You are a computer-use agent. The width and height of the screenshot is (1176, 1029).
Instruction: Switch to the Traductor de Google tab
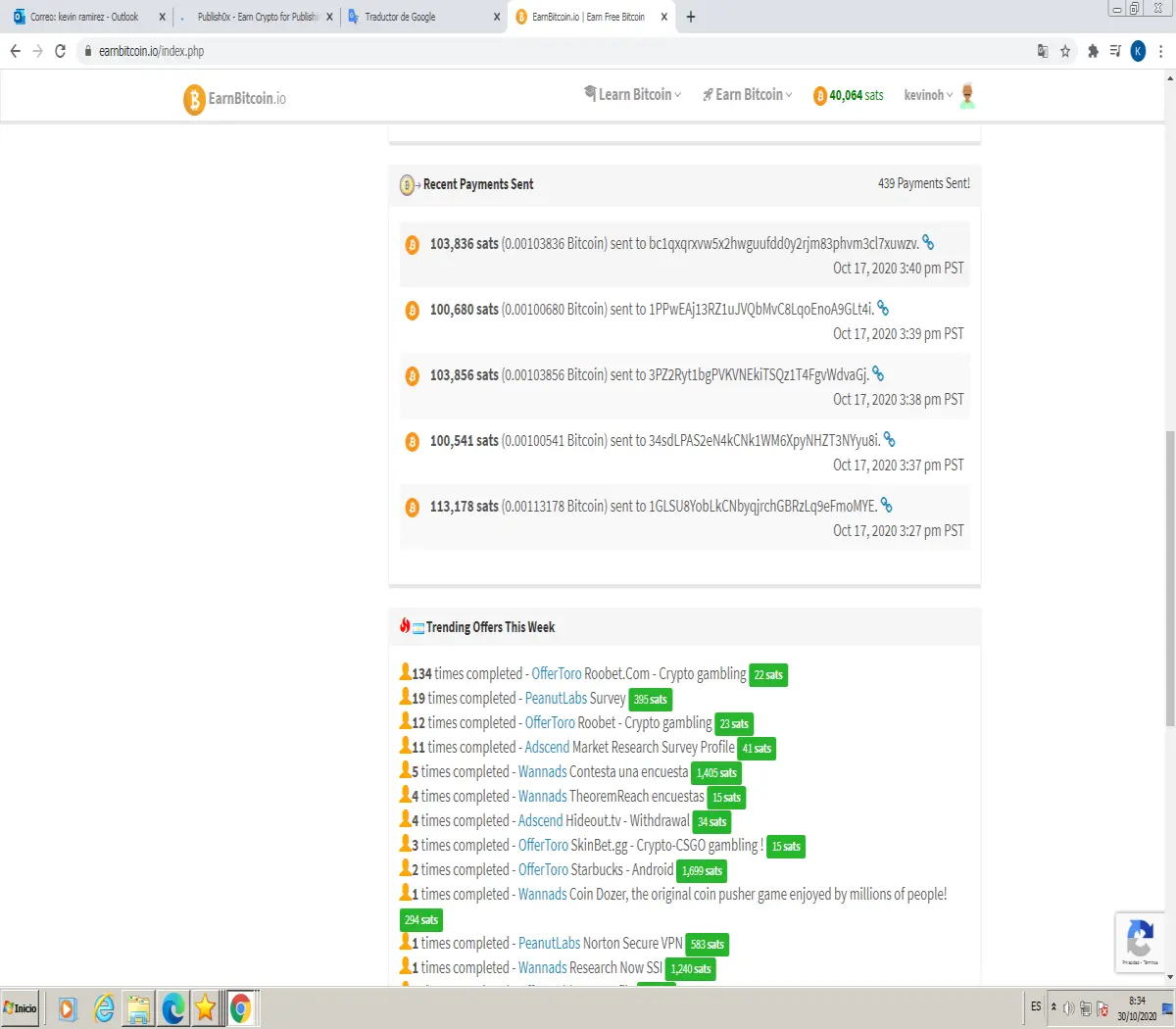pyautogui.click(x=424, y=17)
